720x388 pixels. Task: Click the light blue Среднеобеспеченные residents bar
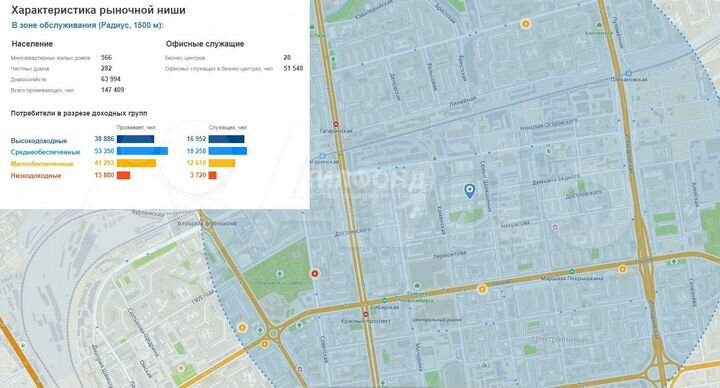coord(142,151)
